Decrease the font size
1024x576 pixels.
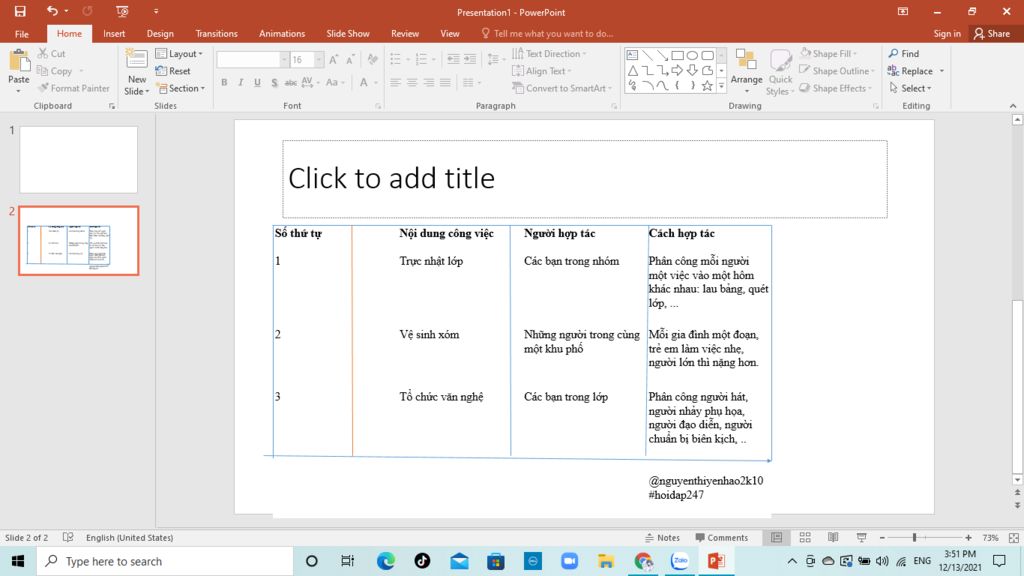point(350,59)
